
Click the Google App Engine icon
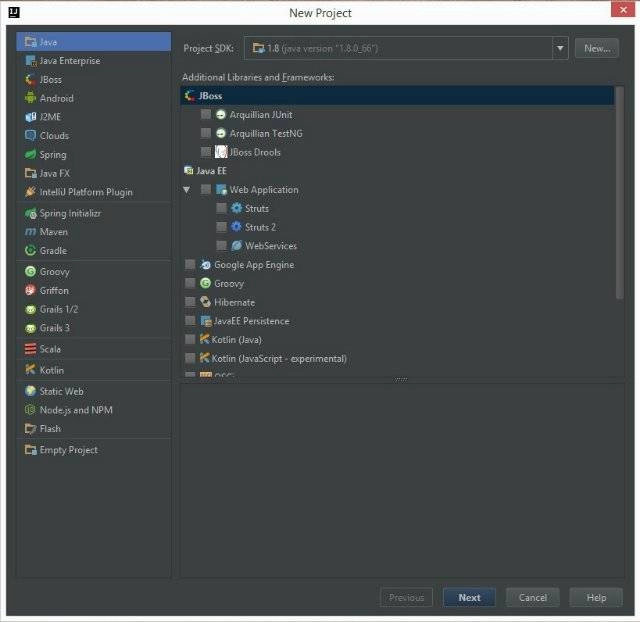[x=205, y=264]
